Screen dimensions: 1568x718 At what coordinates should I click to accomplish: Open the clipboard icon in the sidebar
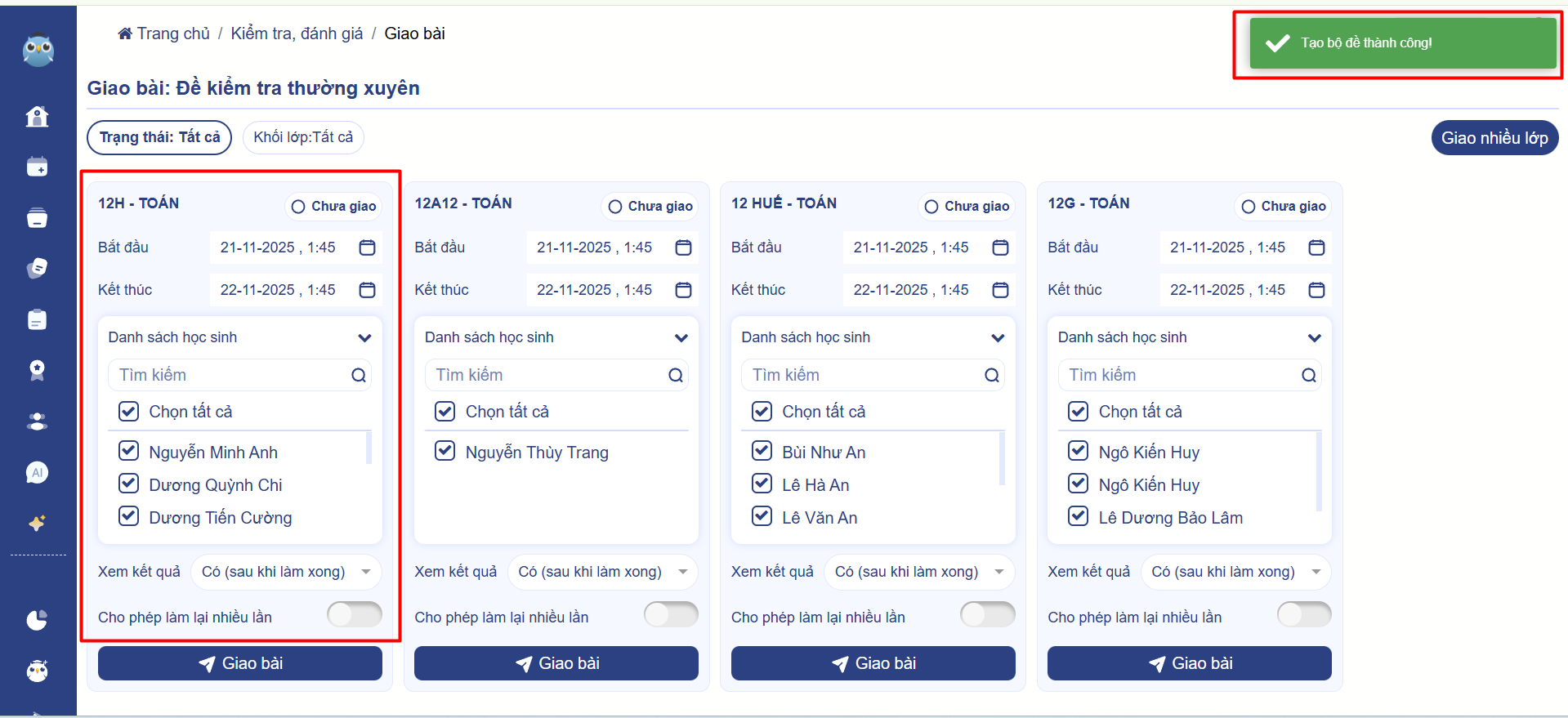click(x=37, y=320)
